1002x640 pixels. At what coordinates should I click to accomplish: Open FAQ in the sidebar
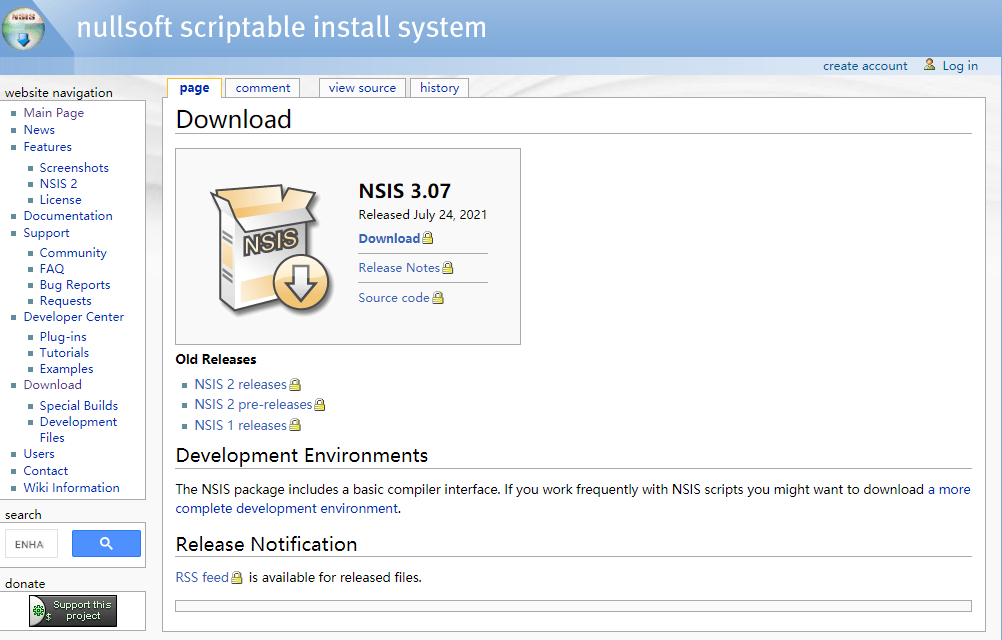pos(52,269)
